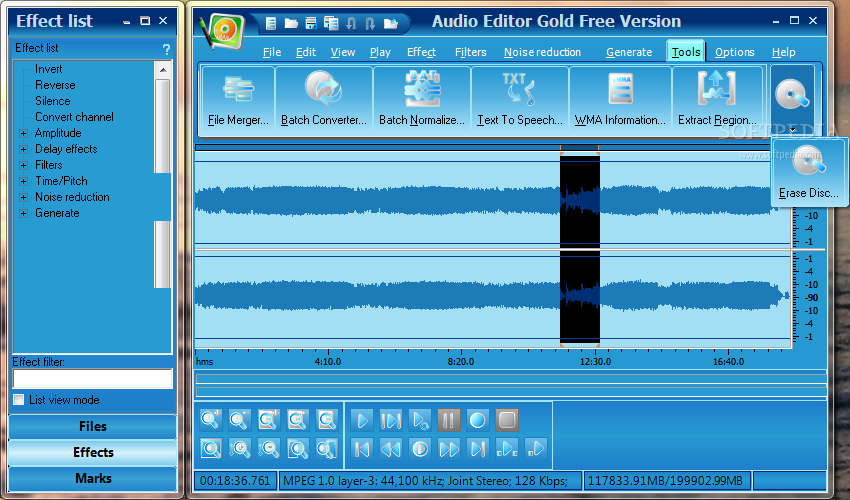Viewport: 850px width, 500px height.
Task: Expand the Filters tree node
Action: point(23,165)
